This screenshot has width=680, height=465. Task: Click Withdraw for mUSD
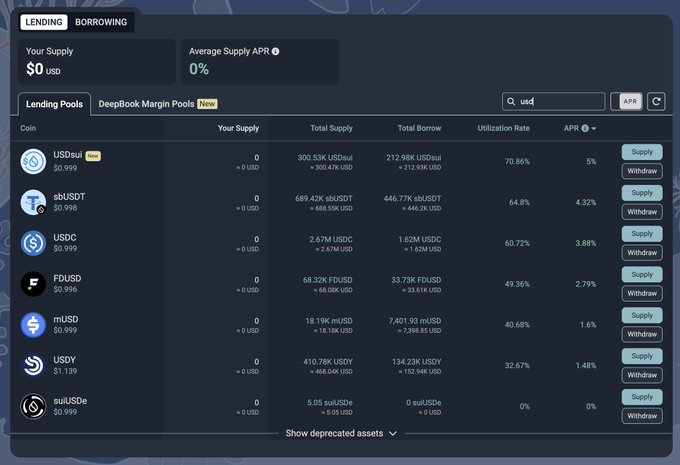click(x=642, y=334)
